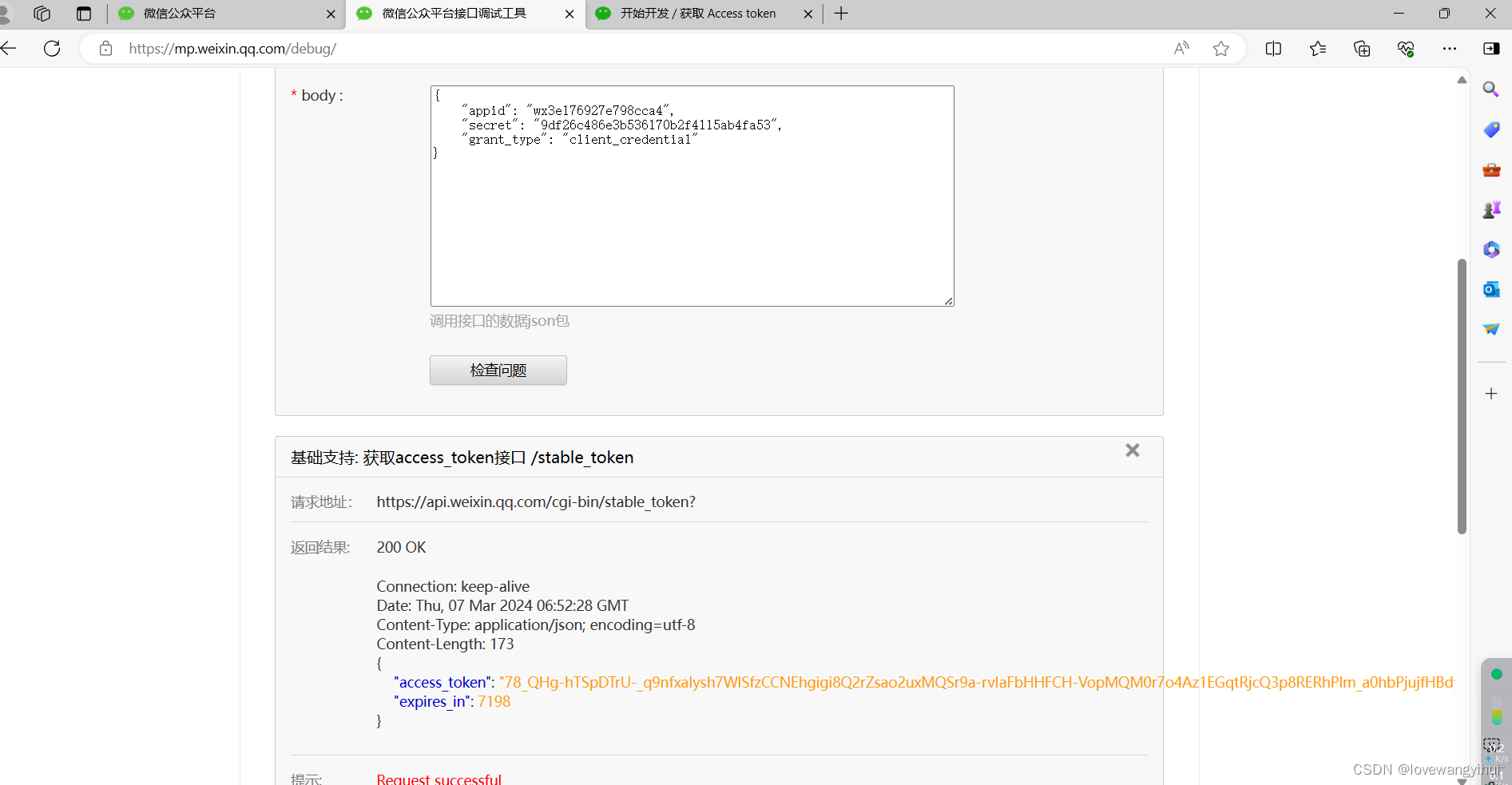Click the 返回结果 field label

(x=320, y=547)
